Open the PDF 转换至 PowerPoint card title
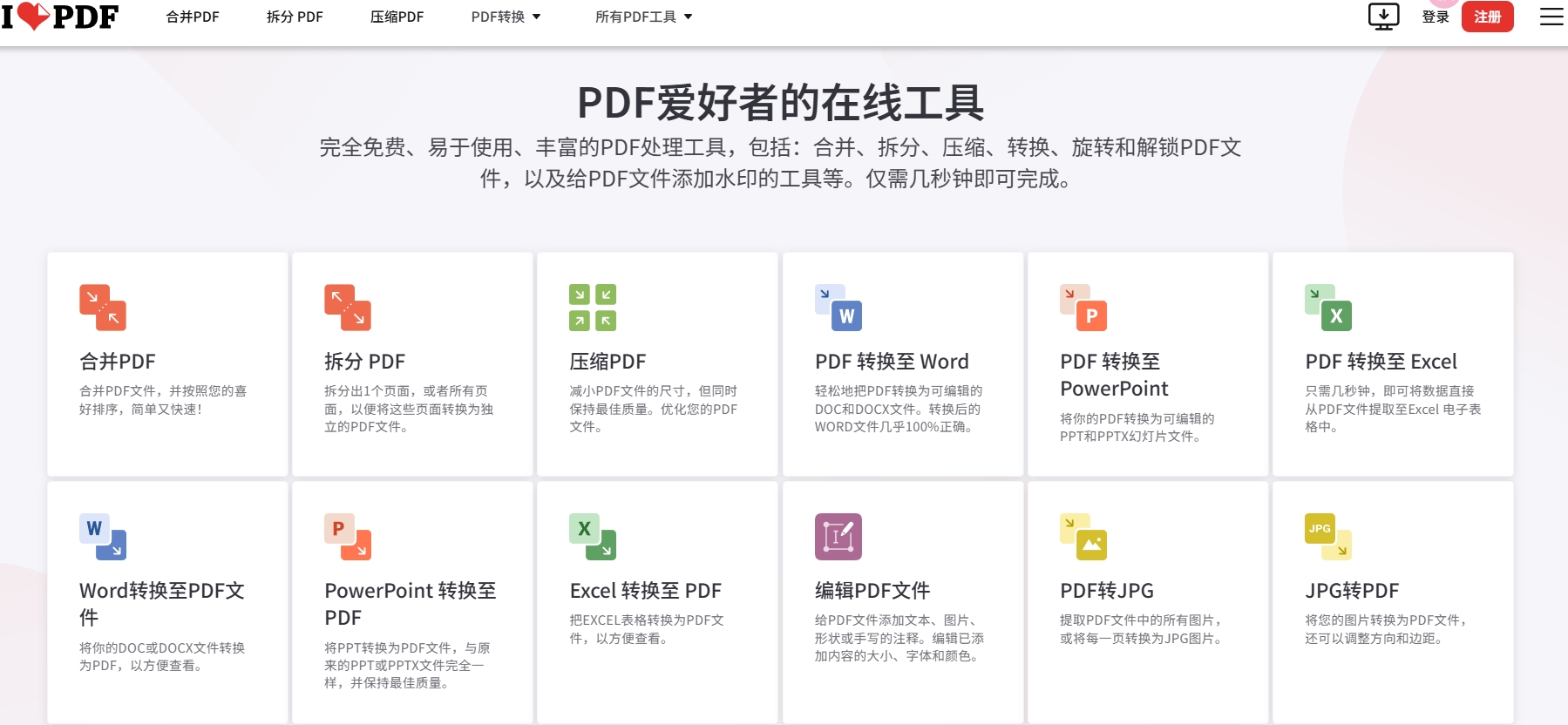1568x725 pixels. (1114, 375)
